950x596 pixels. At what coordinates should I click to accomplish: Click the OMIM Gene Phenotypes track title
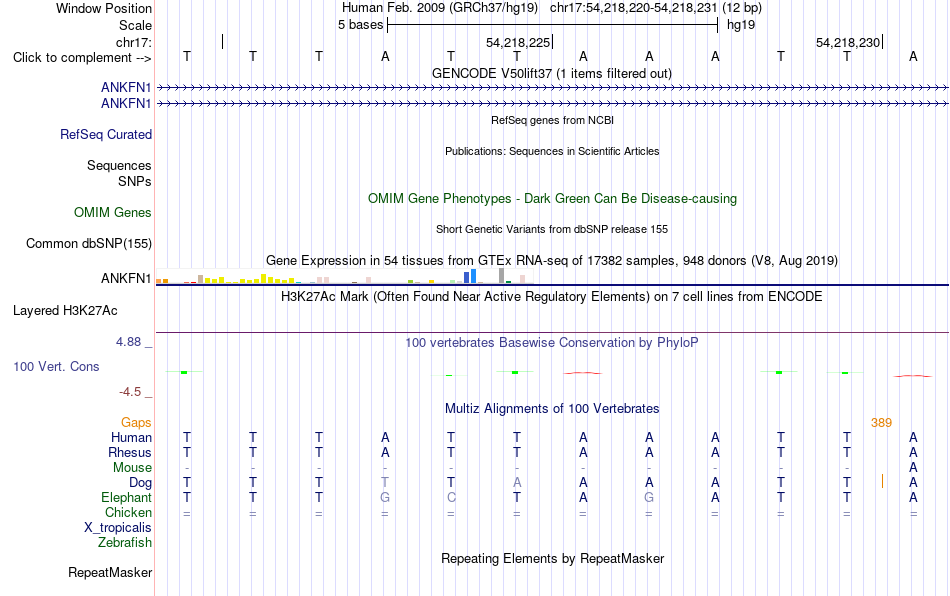click(x=552, y=199)
